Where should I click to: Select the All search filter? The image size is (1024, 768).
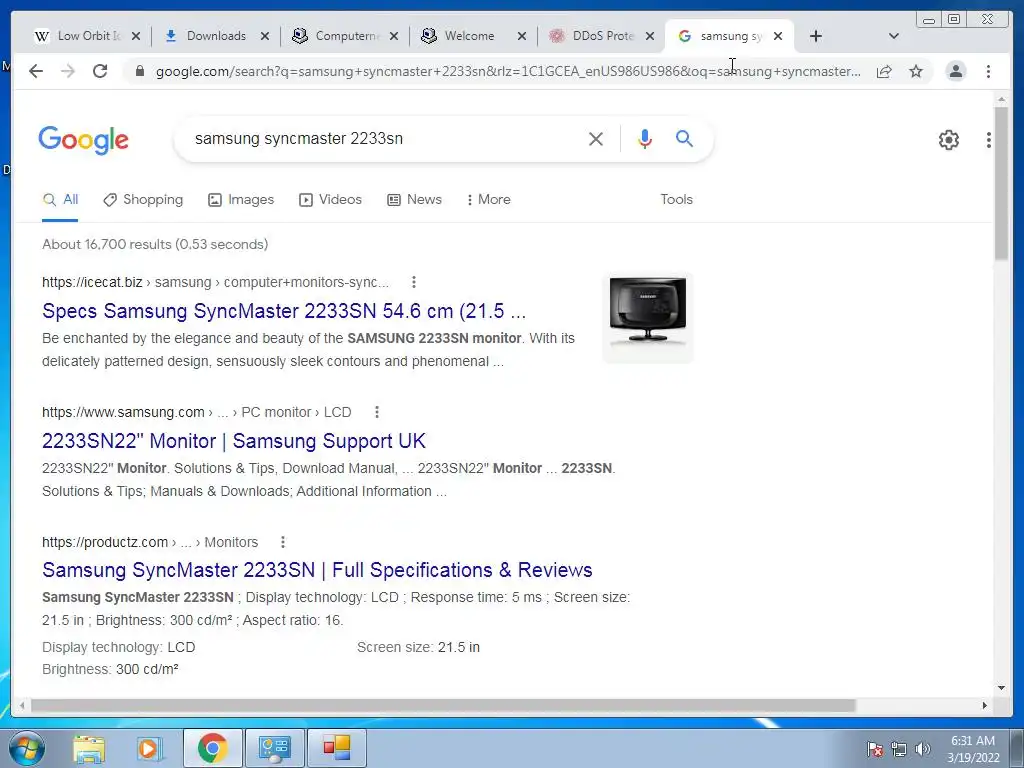click(60, 200)
